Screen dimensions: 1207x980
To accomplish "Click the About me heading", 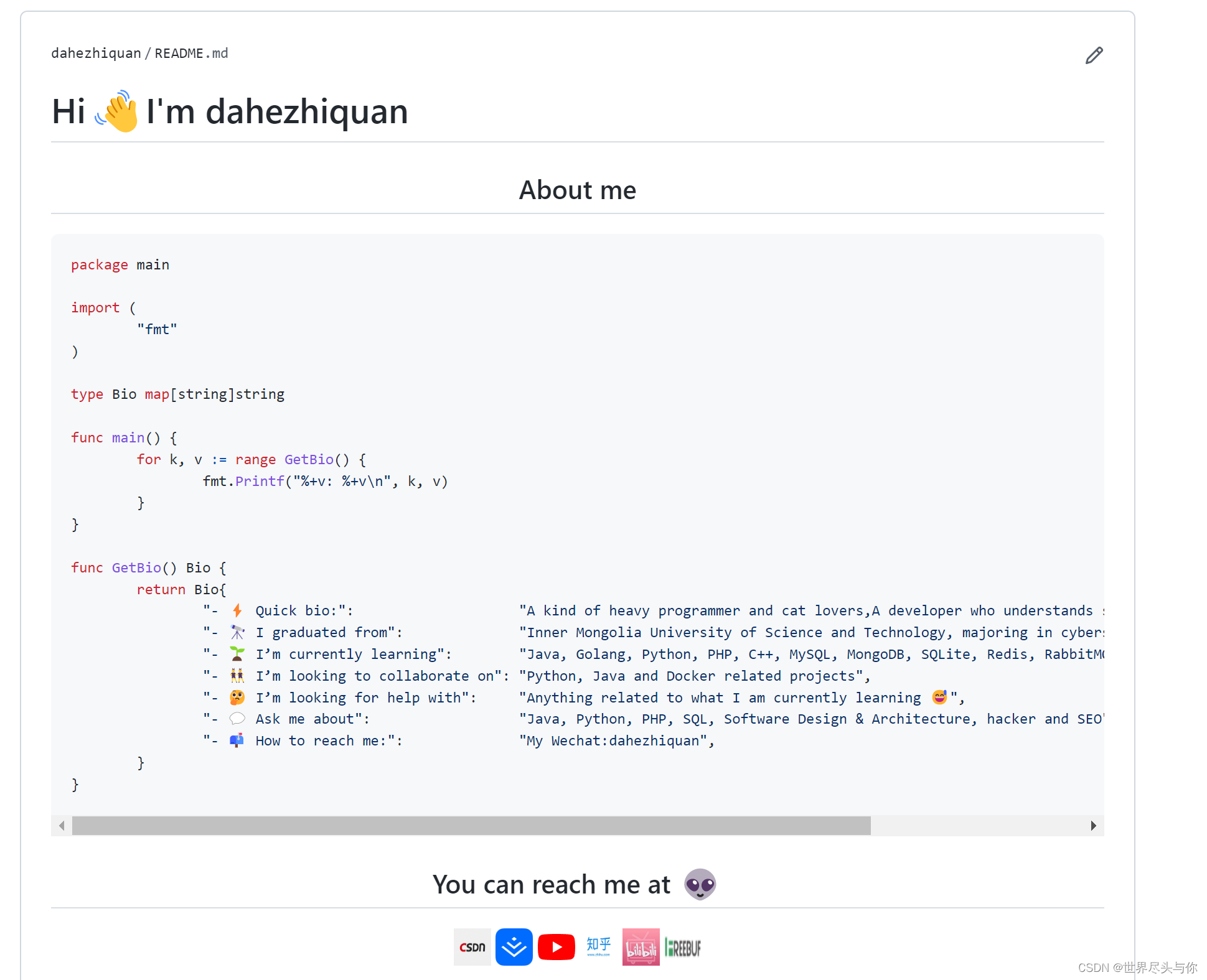I will [577, 190].
